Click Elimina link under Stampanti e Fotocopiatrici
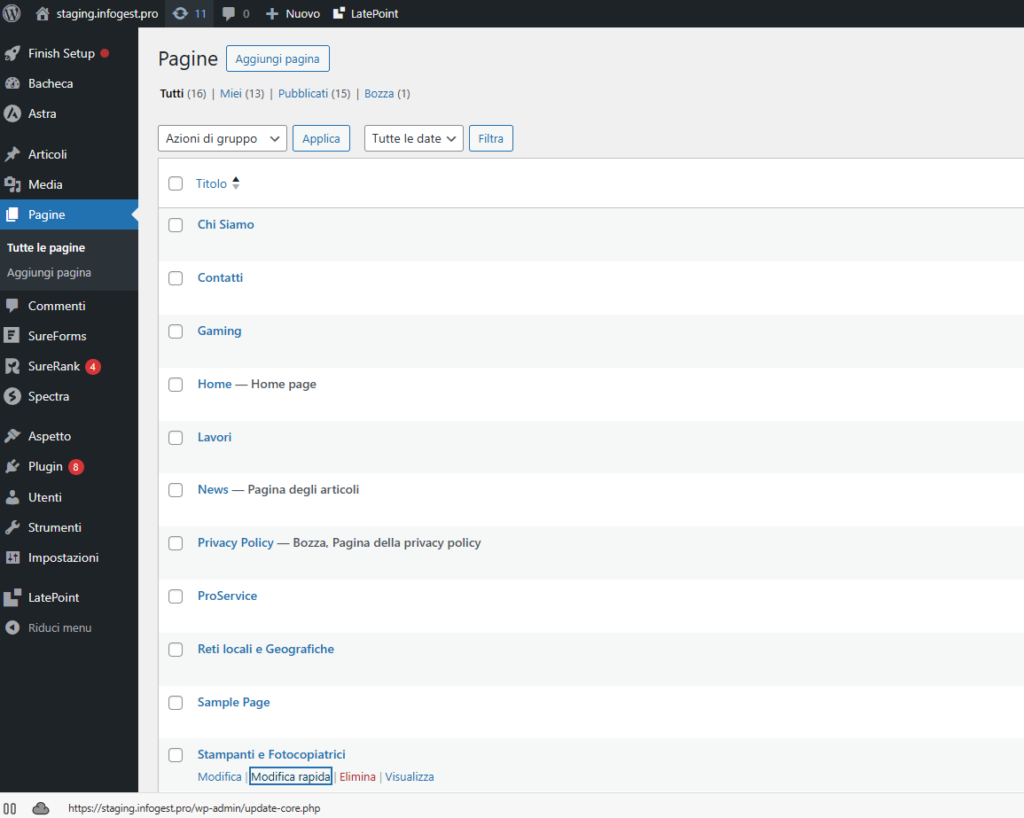Image resolution: width=1024 pixels, height=818 pixels. tap(357, 777)
